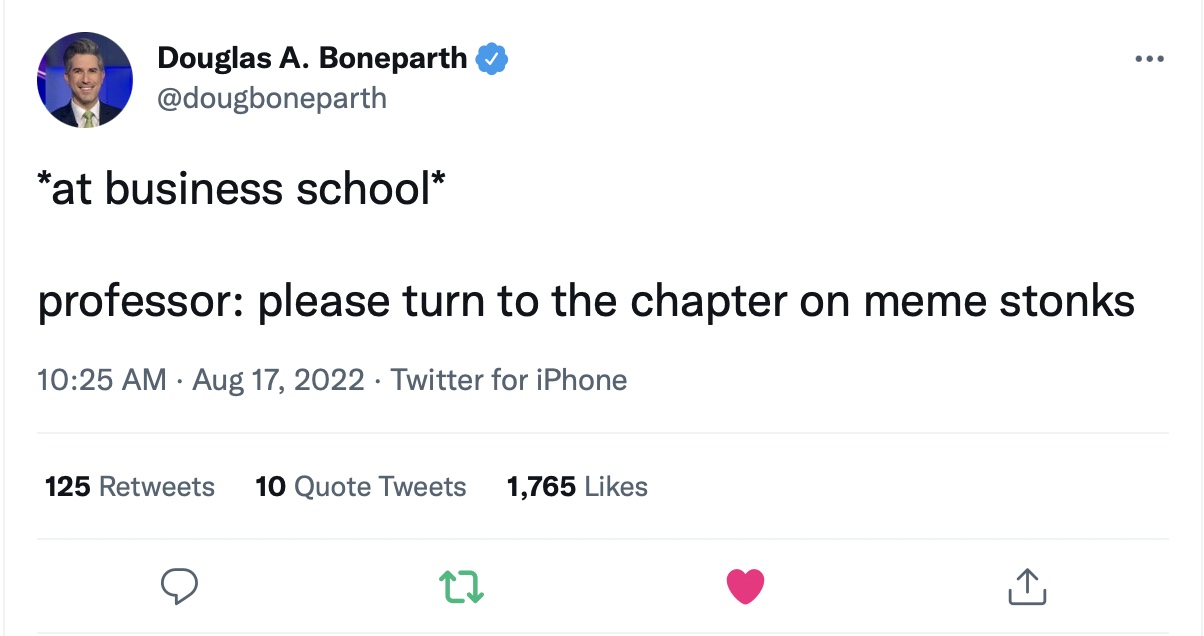Open Douglas A. Boneparth's profile picture
The width and height of the screenshot is (1204, 636).
tap(85, 80)
